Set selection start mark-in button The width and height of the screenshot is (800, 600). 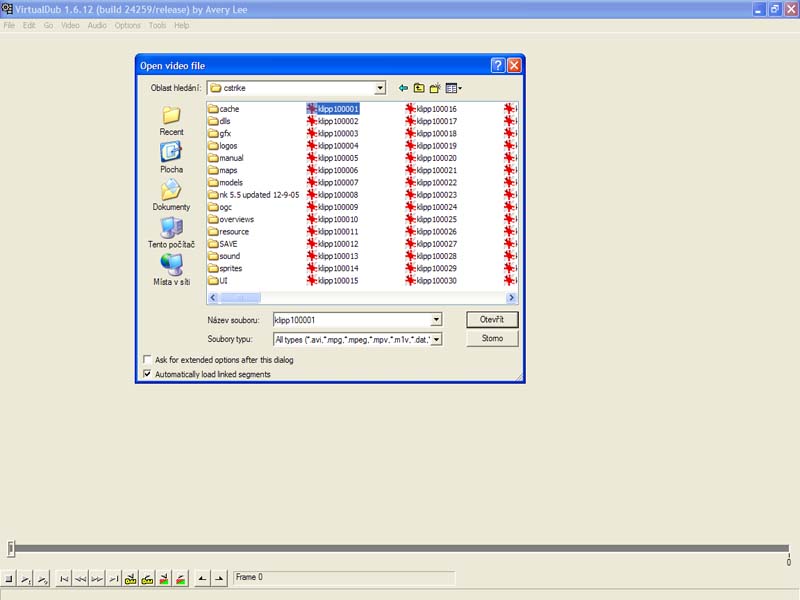click(203, 579)
